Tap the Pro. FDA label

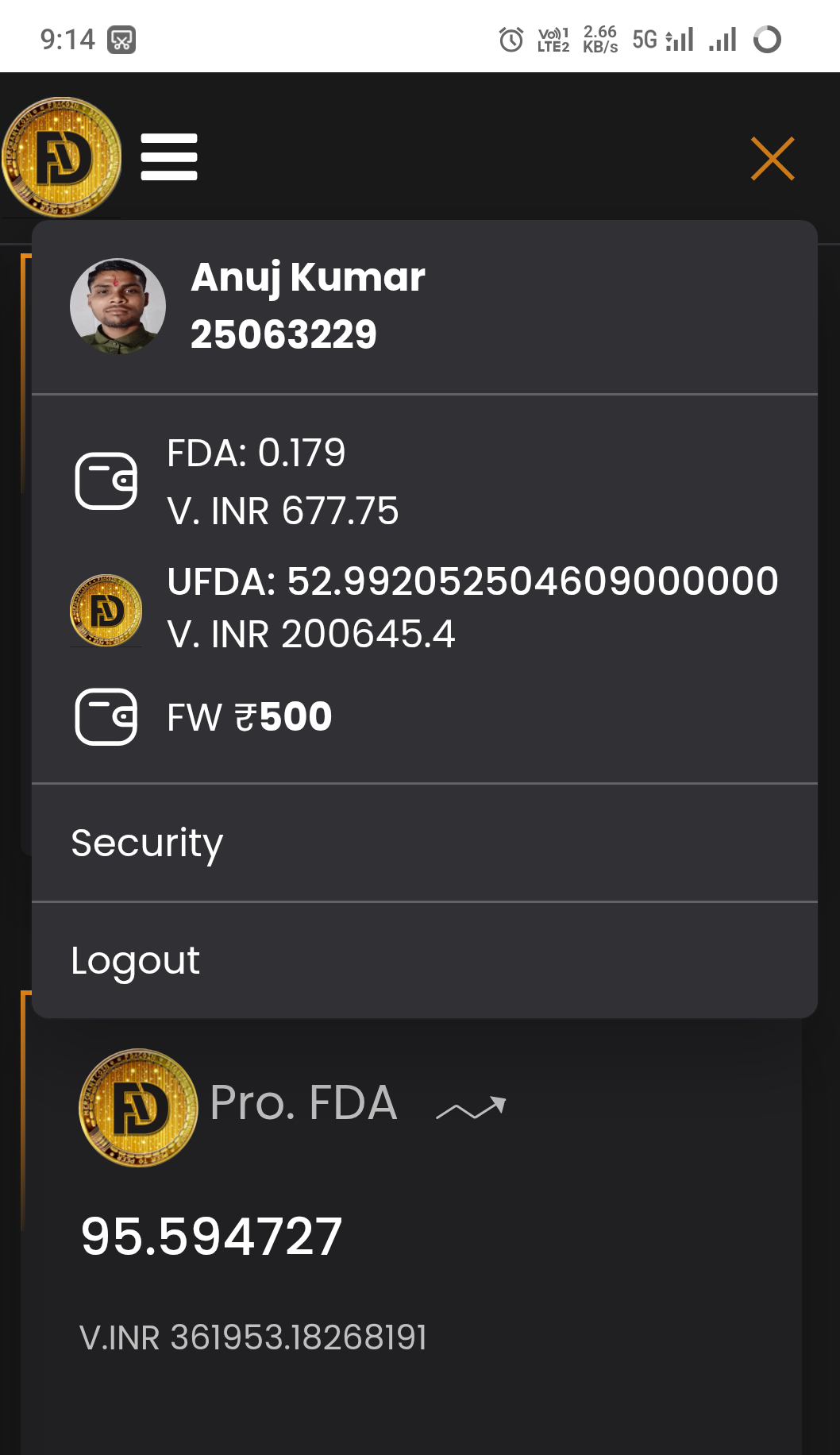click(303, 1102)
